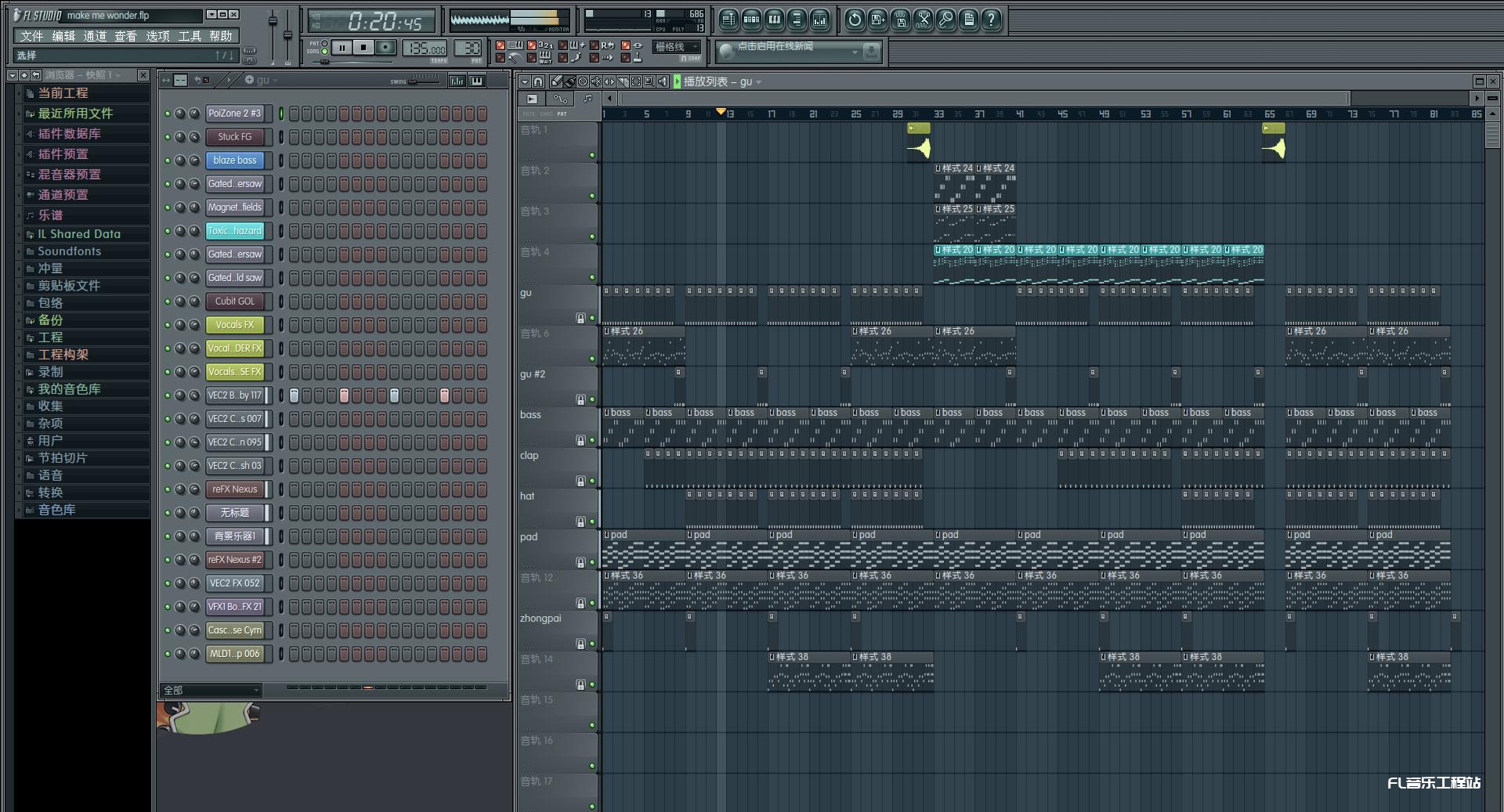Open the audio editor scissors icon
This screenshot has height=812, width=1504.
(923, 20)
